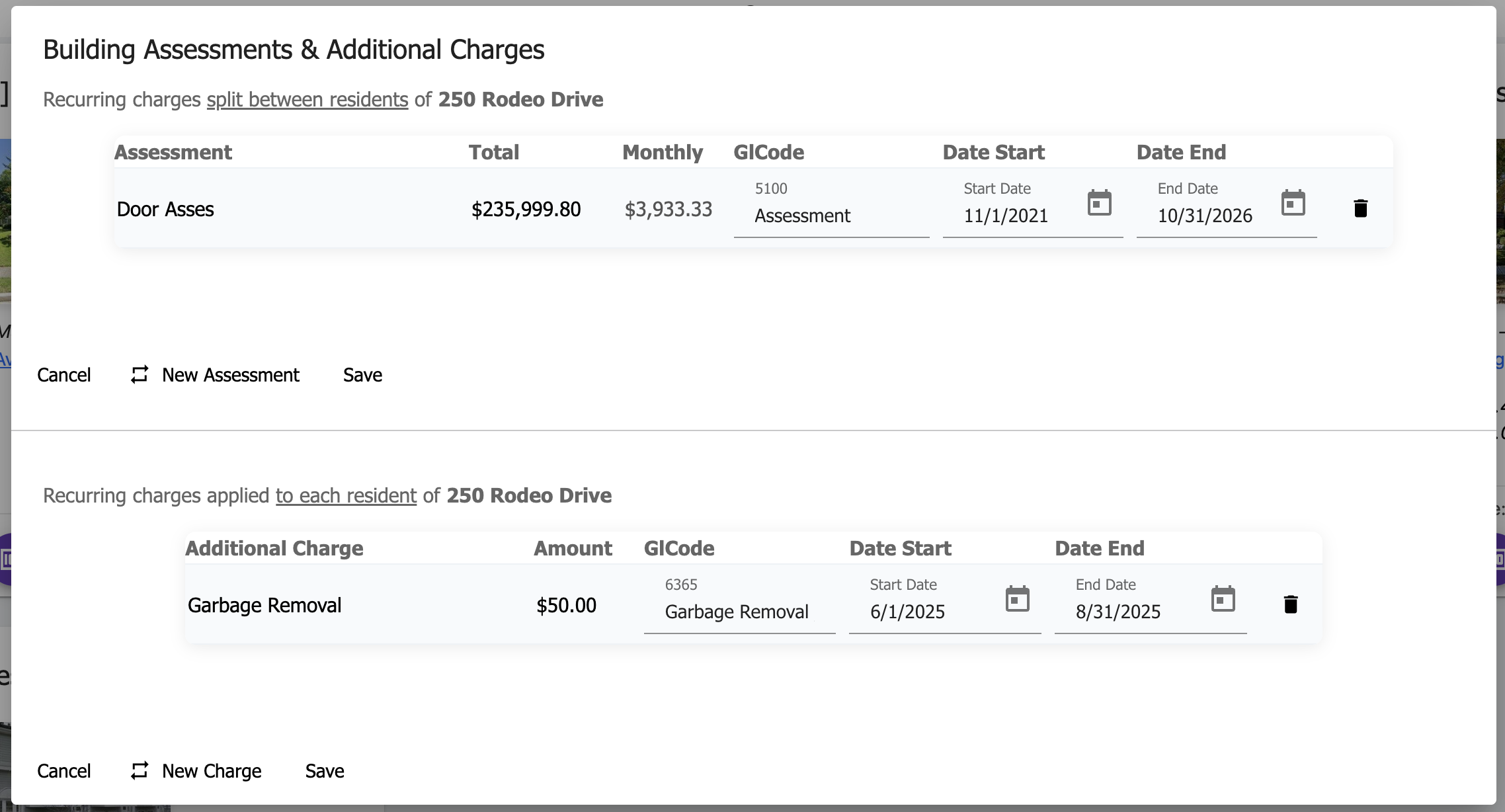Click the $3,933.33 monthly value
Viewport: 1505px width, 812px height.
tap(669, 209)
